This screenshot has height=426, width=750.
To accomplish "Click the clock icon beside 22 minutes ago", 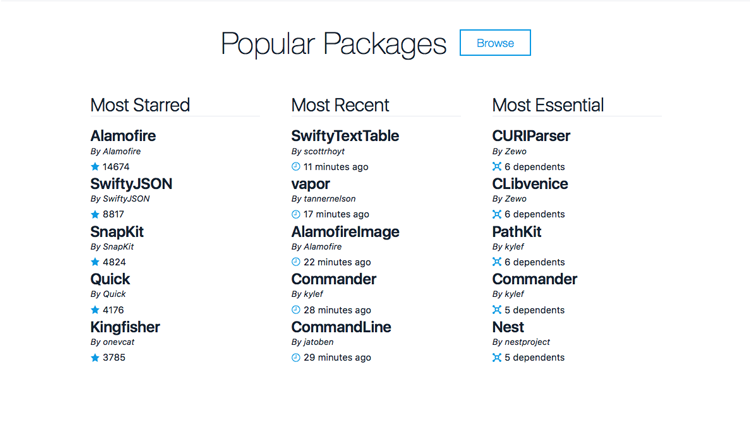I will pos(296,262).
